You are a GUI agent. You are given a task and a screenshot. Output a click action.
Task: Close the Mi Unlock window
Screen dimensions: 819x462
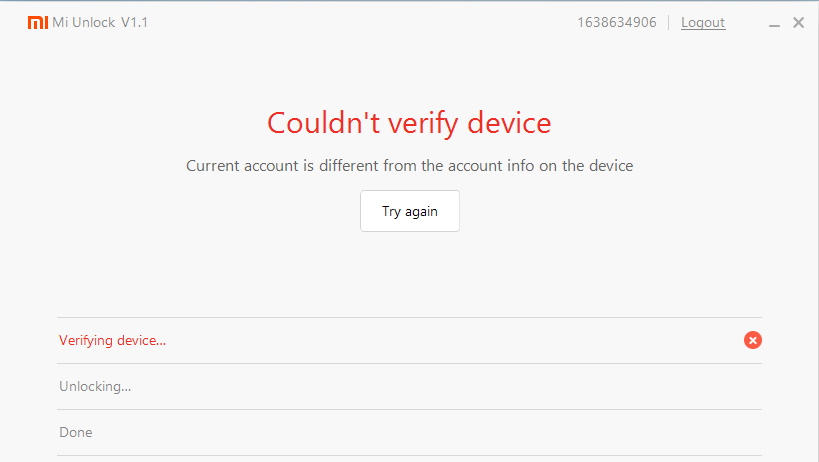point(798,22)
